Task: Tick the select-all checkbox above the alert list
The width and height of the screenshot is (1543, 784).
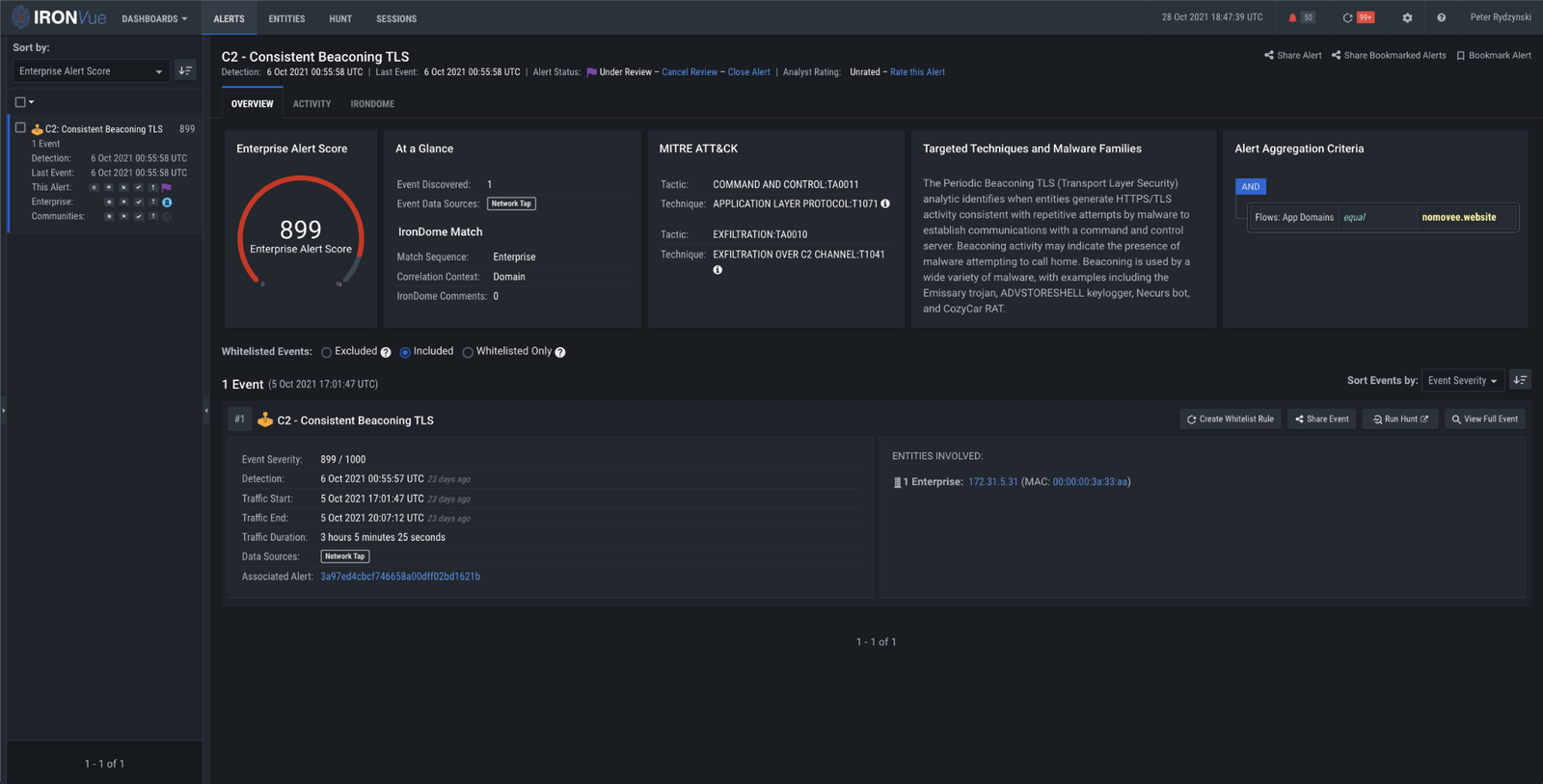Action: [x=20, y=101]
